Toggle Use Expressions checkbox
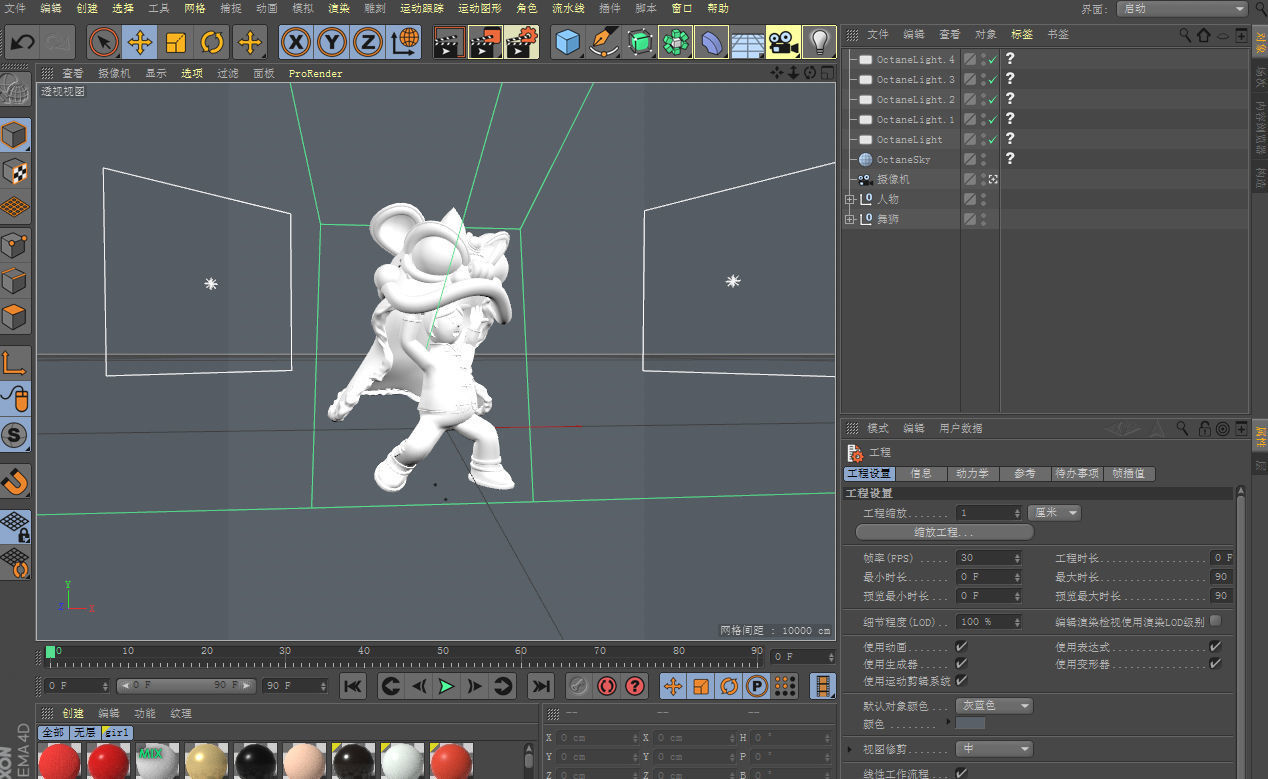 [x=1215, y=646]
